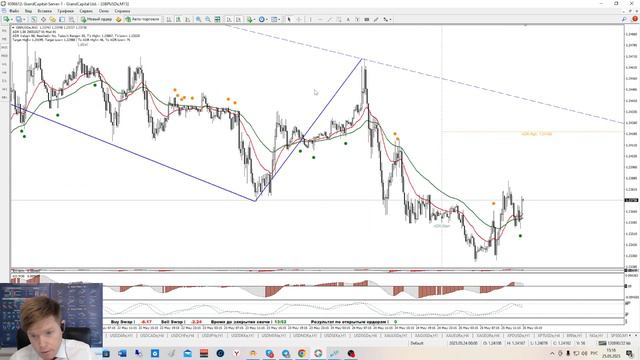Screen dimensions: 640x360
Task: Switch to M1 timeframe in left sidebar
Action: click(x=4, y=31)
